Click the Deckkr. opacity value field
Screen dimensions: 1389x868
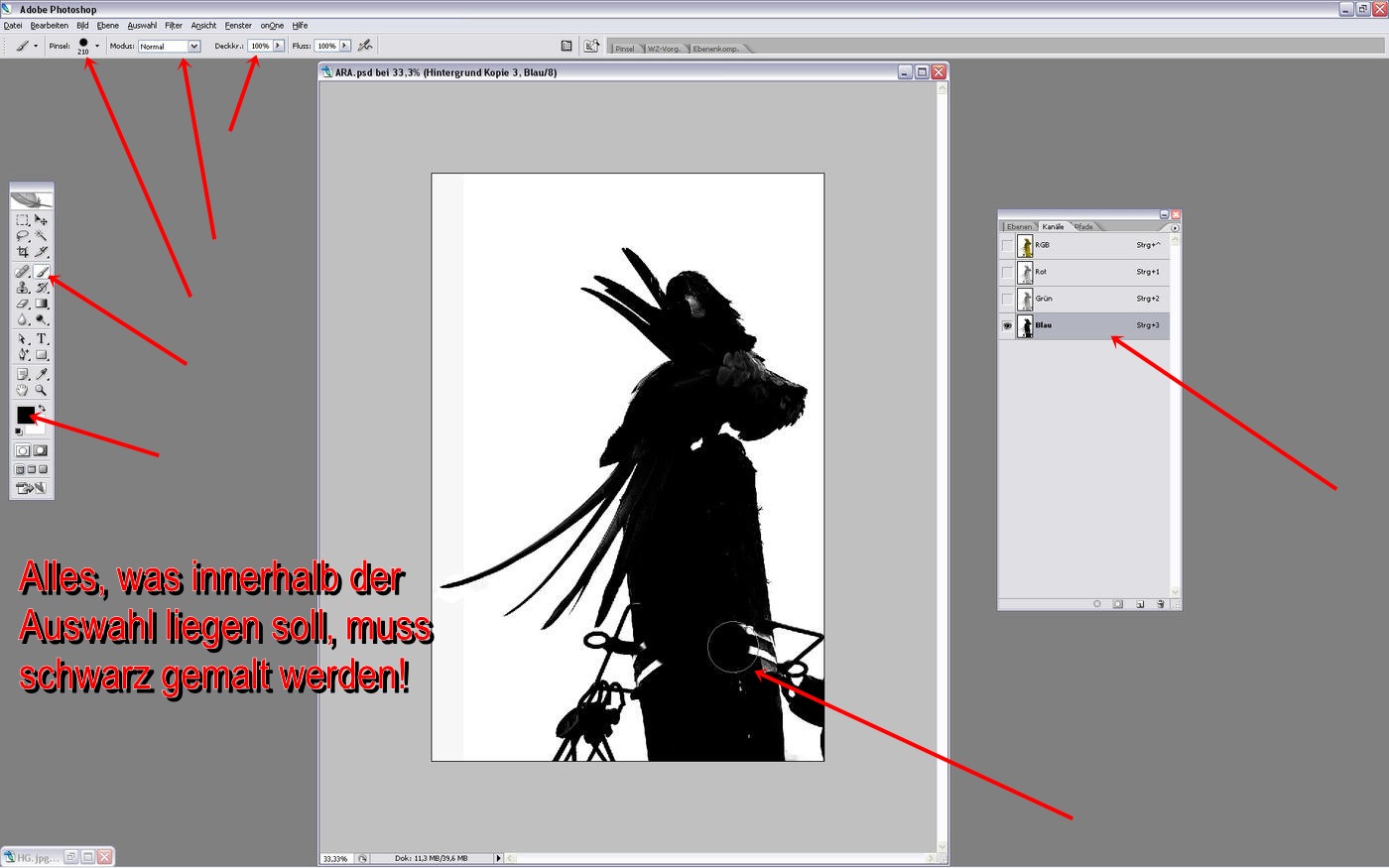pos(260,46)
